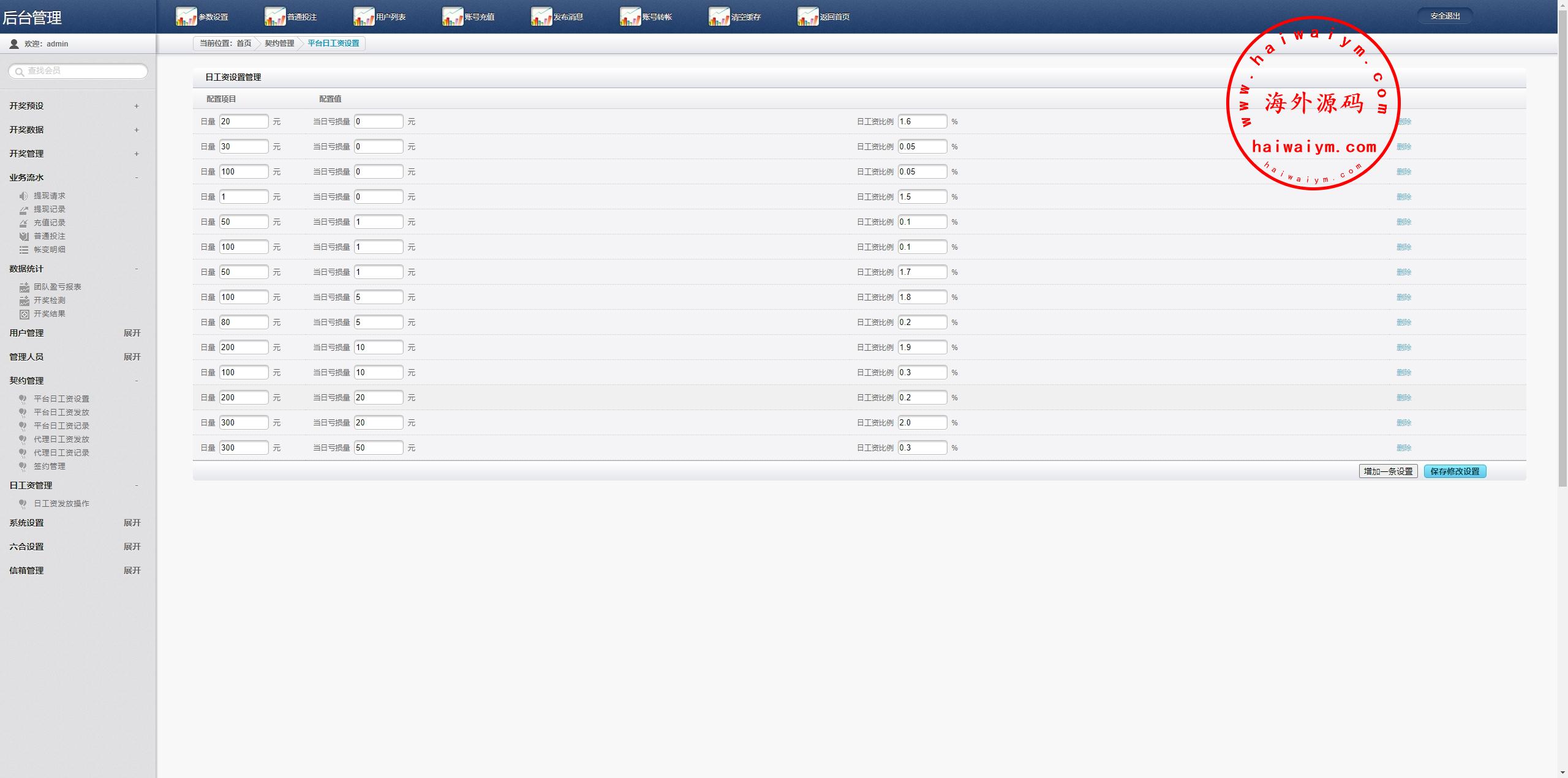Click the 账号充值 chart icon
This screenshot has height=778, width=1568.
(x=453, y=17)
